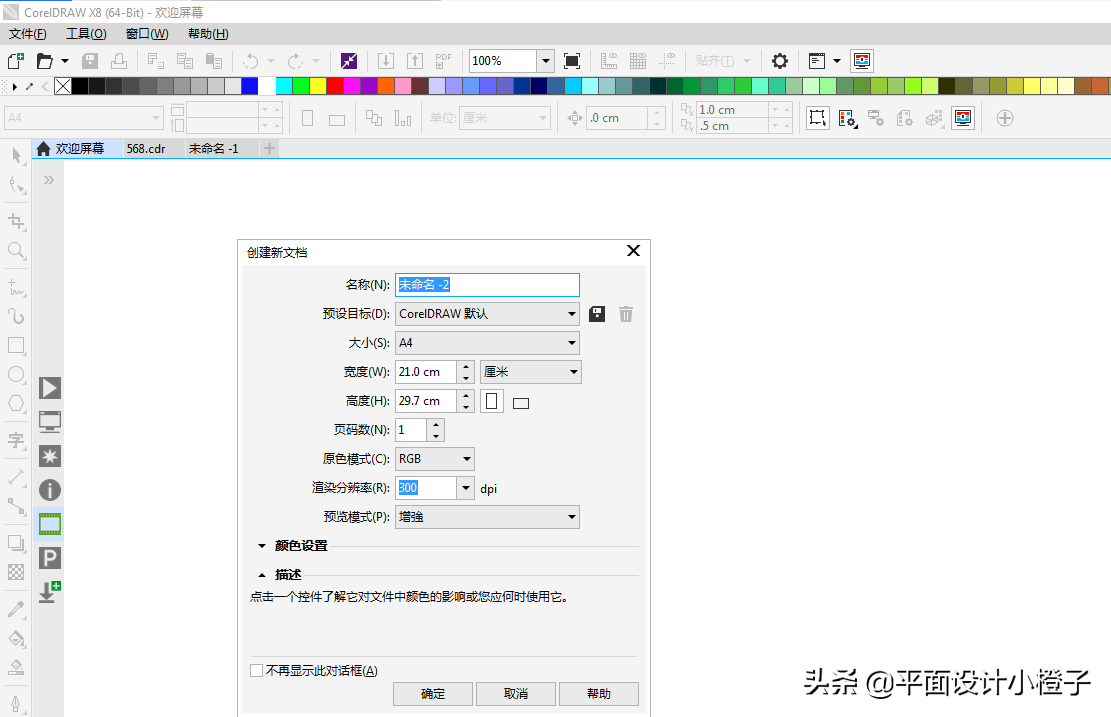The height and width of the screenshot is (717, 1111).
Task: Open Options via the gear icon
Action: click(x=779, y=61)
